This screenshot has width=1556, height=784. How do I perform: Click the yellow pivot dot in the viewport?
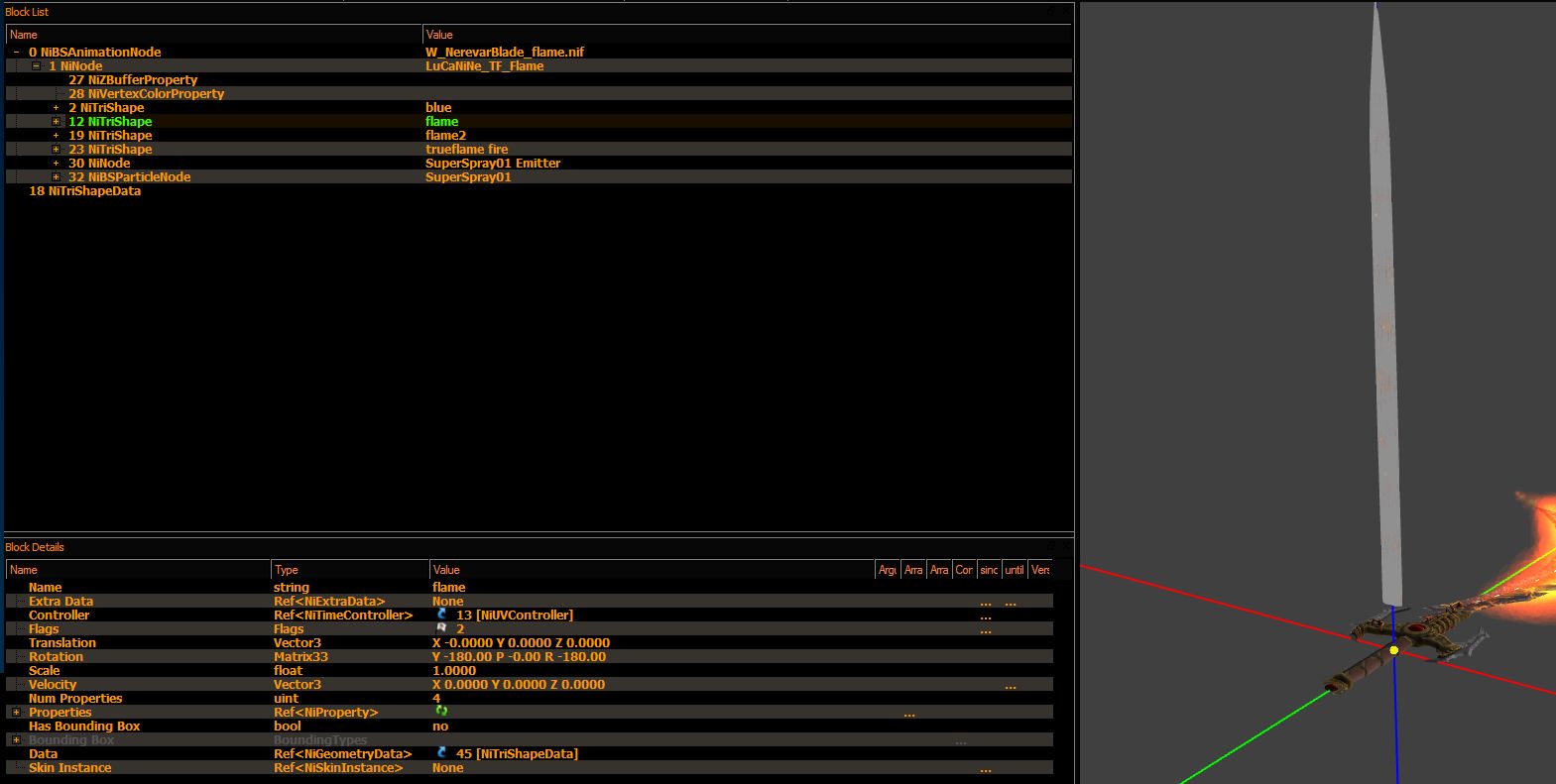(x=1393, y=650)
